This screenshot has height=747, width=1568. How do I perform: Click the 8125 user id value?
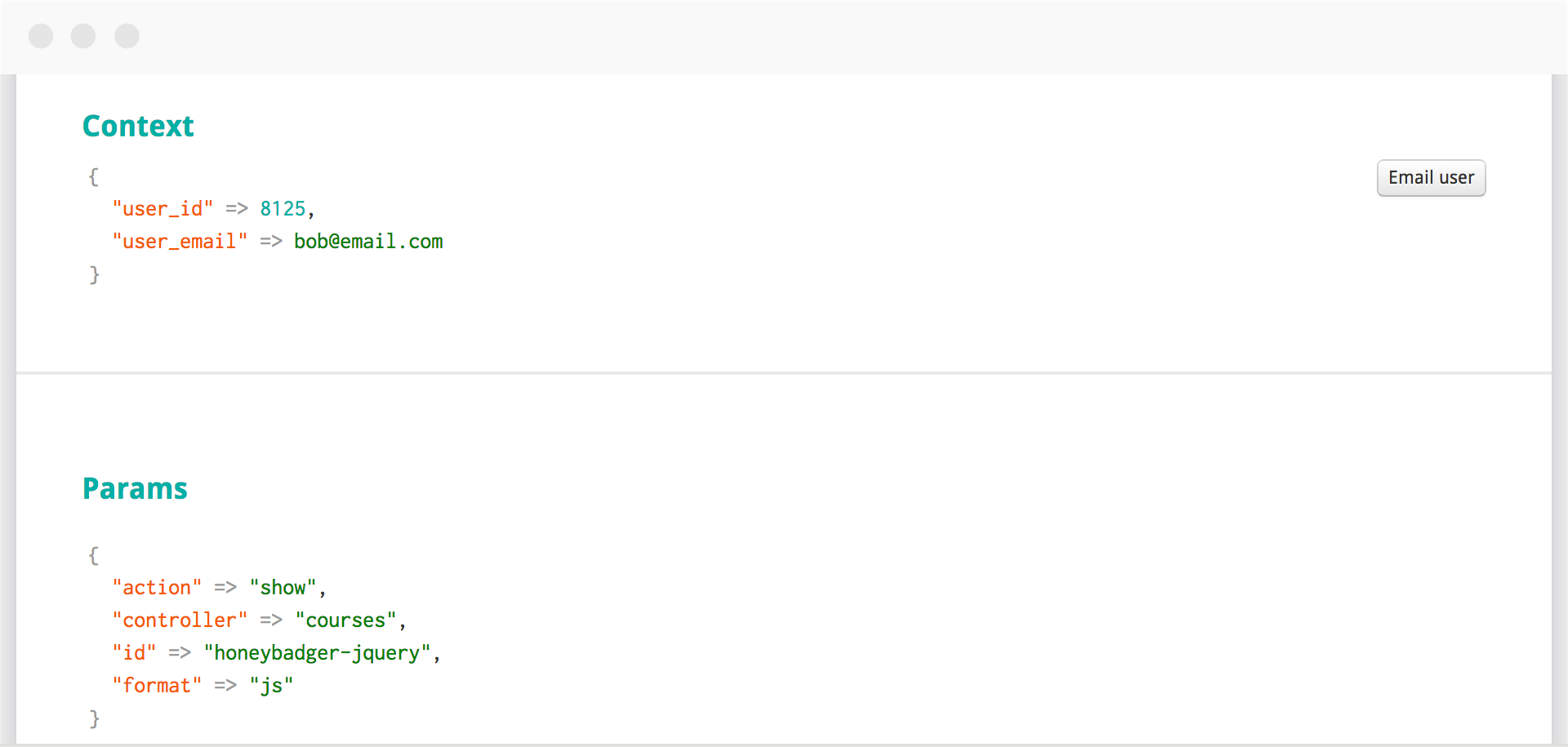point(283,209)
